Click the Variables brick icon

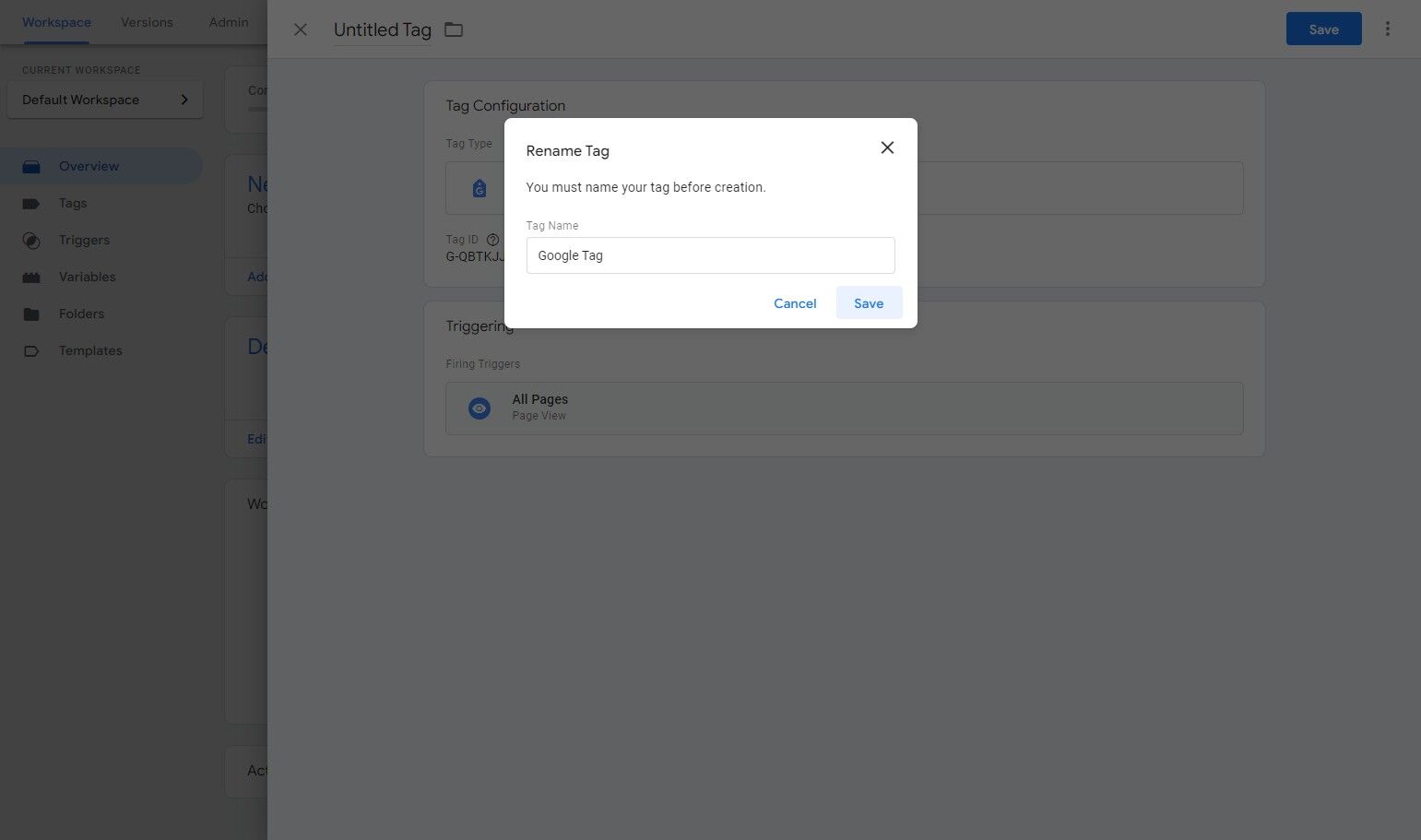(31, 278)
